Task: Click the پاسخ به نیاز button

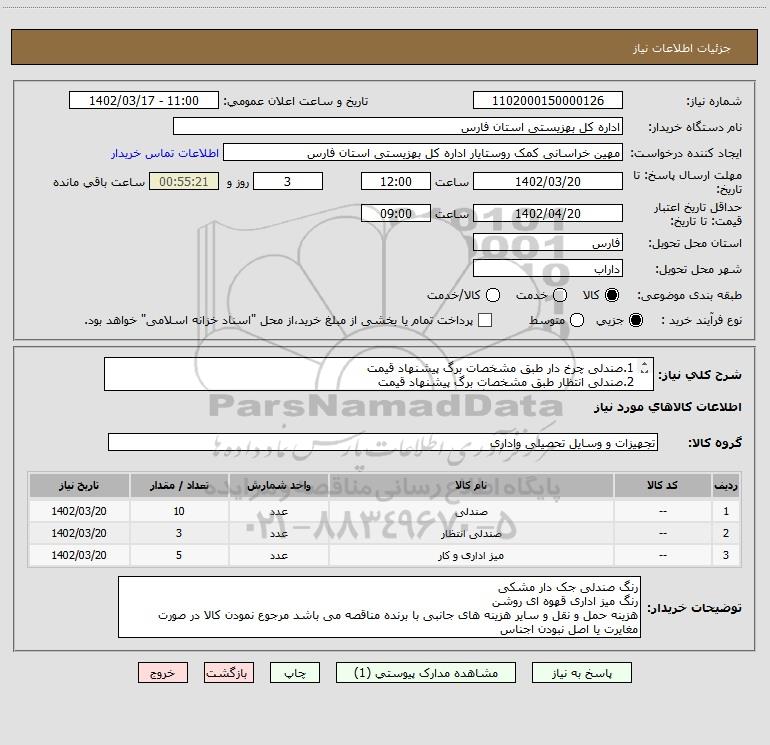Action: point(581,673)
